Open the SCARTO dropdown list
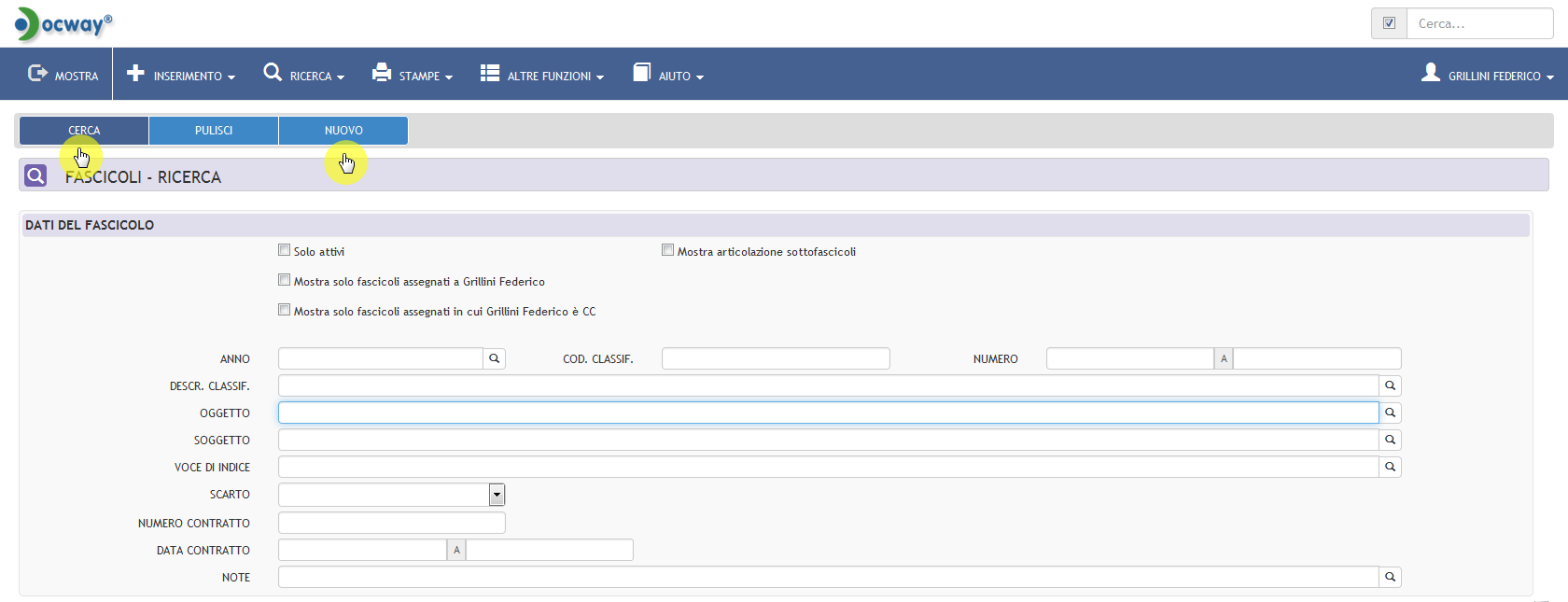The image size is (1568, 602). (x=497, y=495)
